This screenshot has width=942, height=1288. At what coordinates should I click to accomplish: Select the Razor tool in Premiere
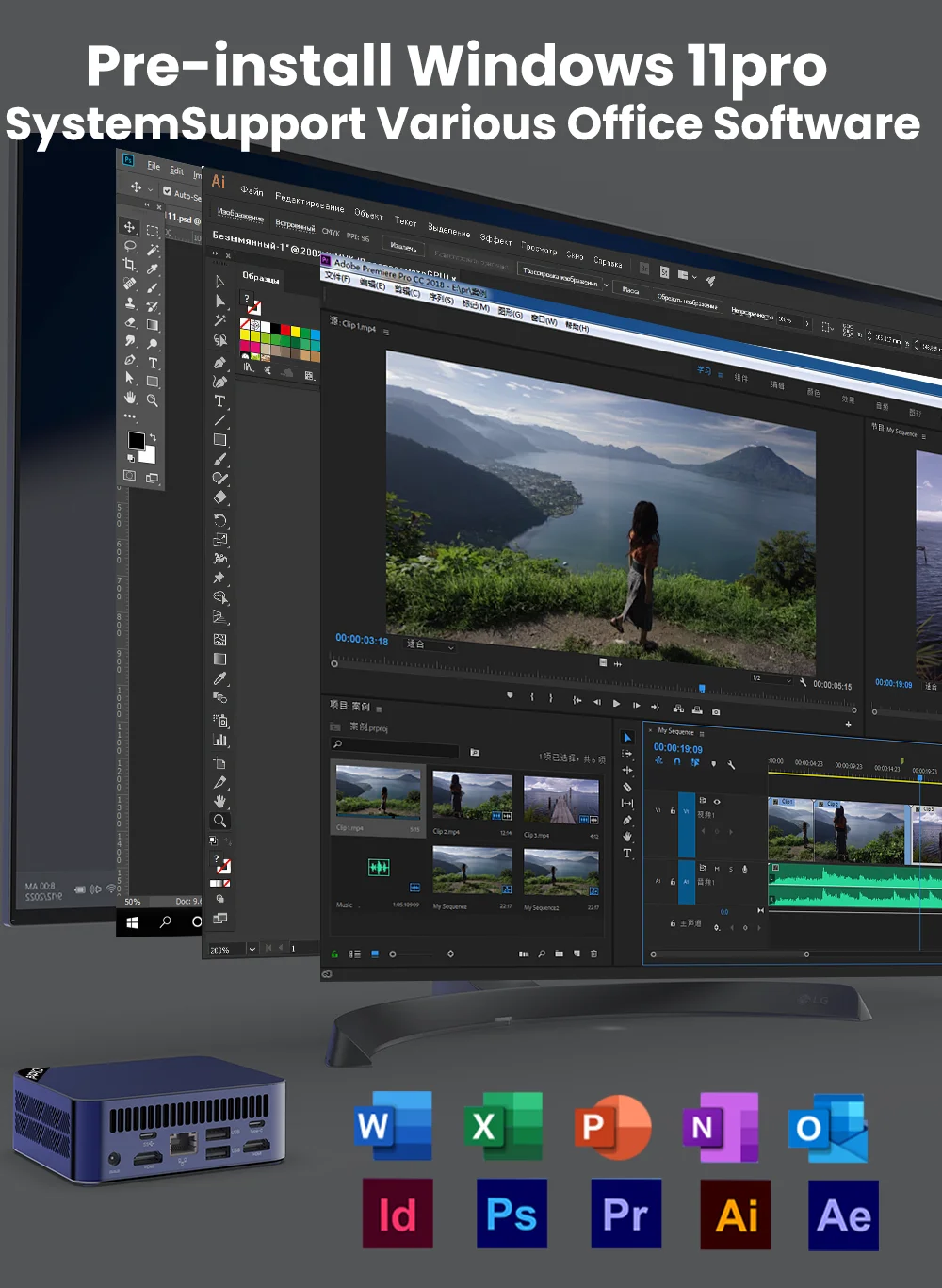(x=627, y=787)
